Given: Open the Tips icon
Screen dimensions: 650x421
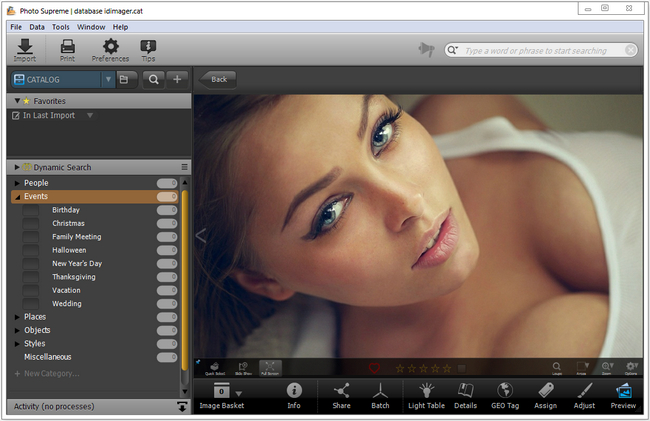Looking at the screenshot, I should (148, 50).
